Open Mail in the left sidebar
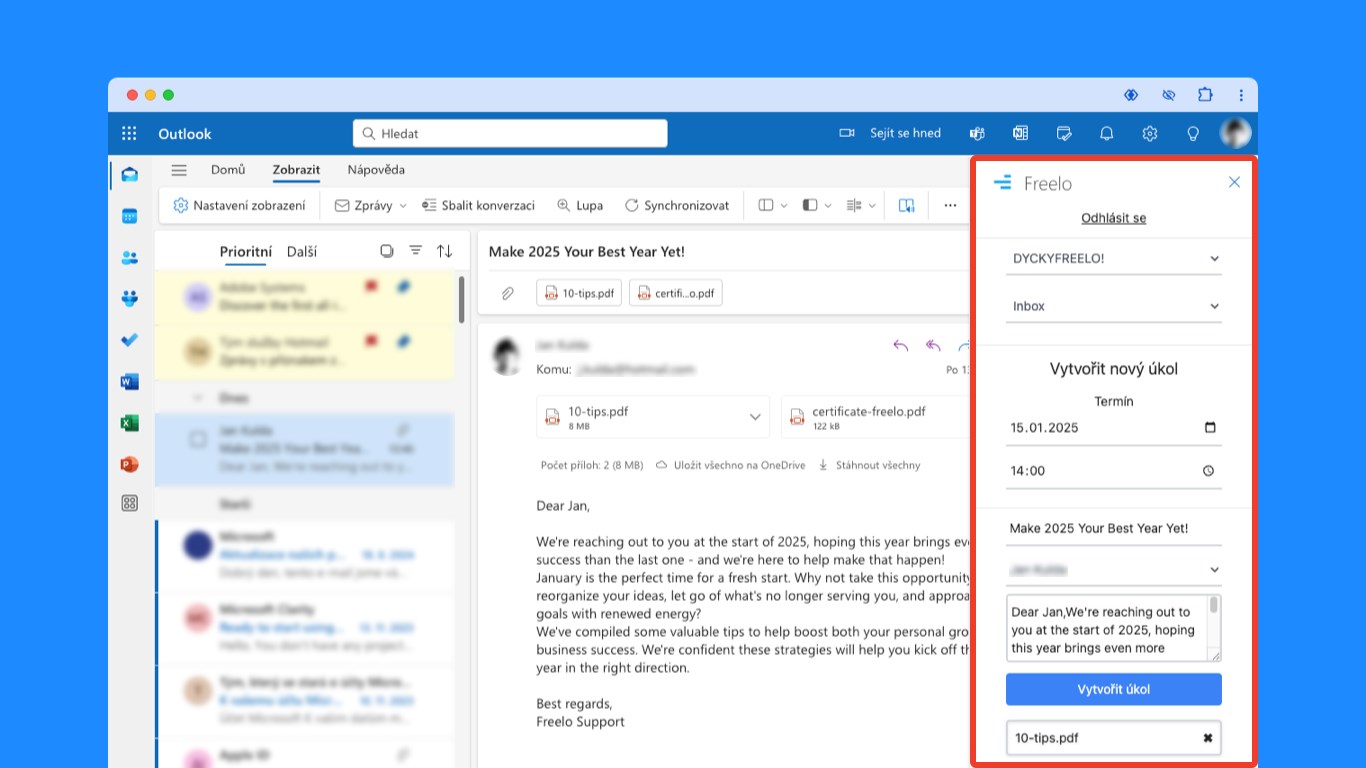Image resolution: width=1366 pixels, height=768 pixels. [129, 175]
